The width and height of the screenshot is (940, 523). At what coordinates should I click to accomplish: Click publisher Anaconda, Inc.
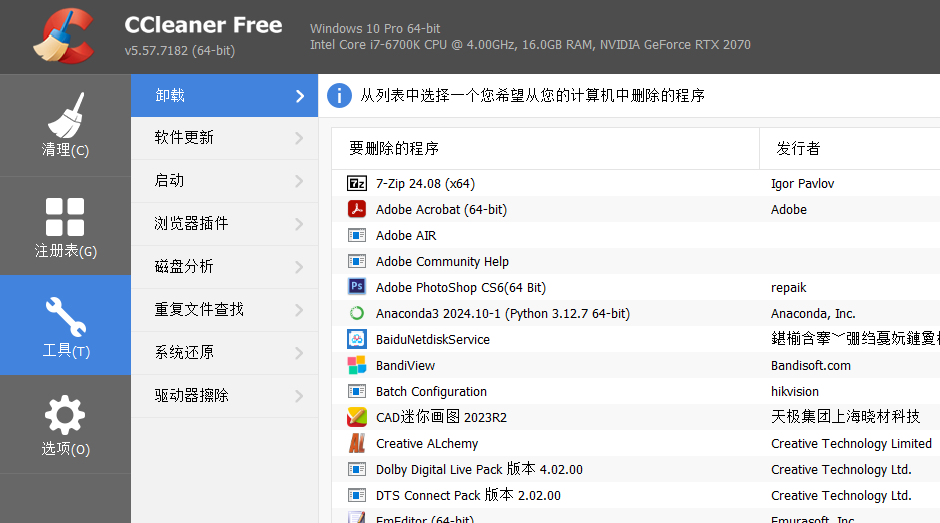point(813,314)
